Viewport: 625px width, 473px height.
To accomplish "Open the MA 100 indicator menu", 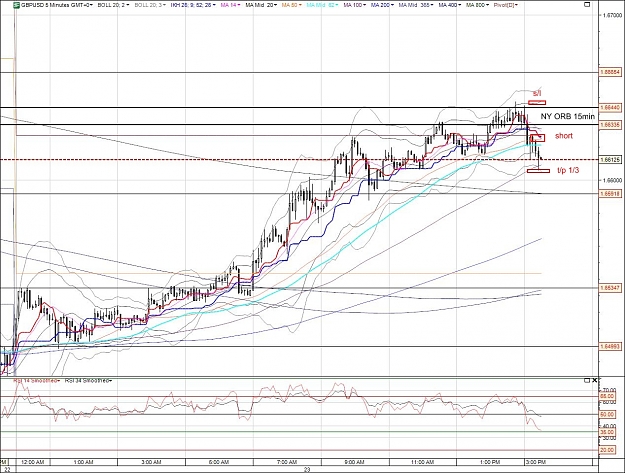I will point(355,5).
